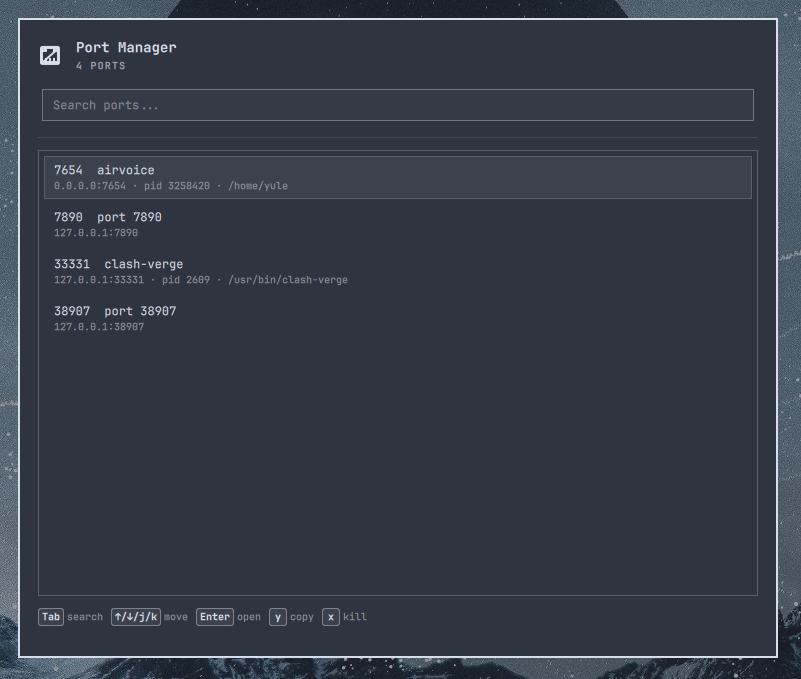The width and height of the screenshot is (801, 679).
Task: Click the Port Manager app icon
Action: (x=50, y=55)
